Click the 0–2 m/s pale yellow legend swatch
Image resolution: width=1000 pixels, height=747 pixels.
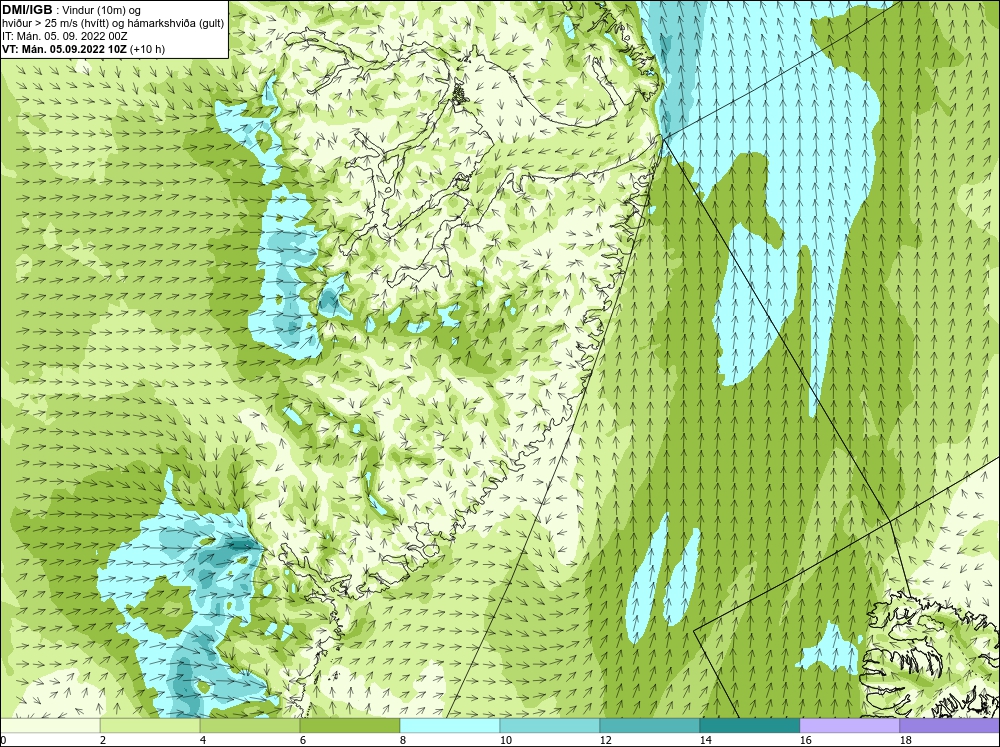click(x=50, y=725)
